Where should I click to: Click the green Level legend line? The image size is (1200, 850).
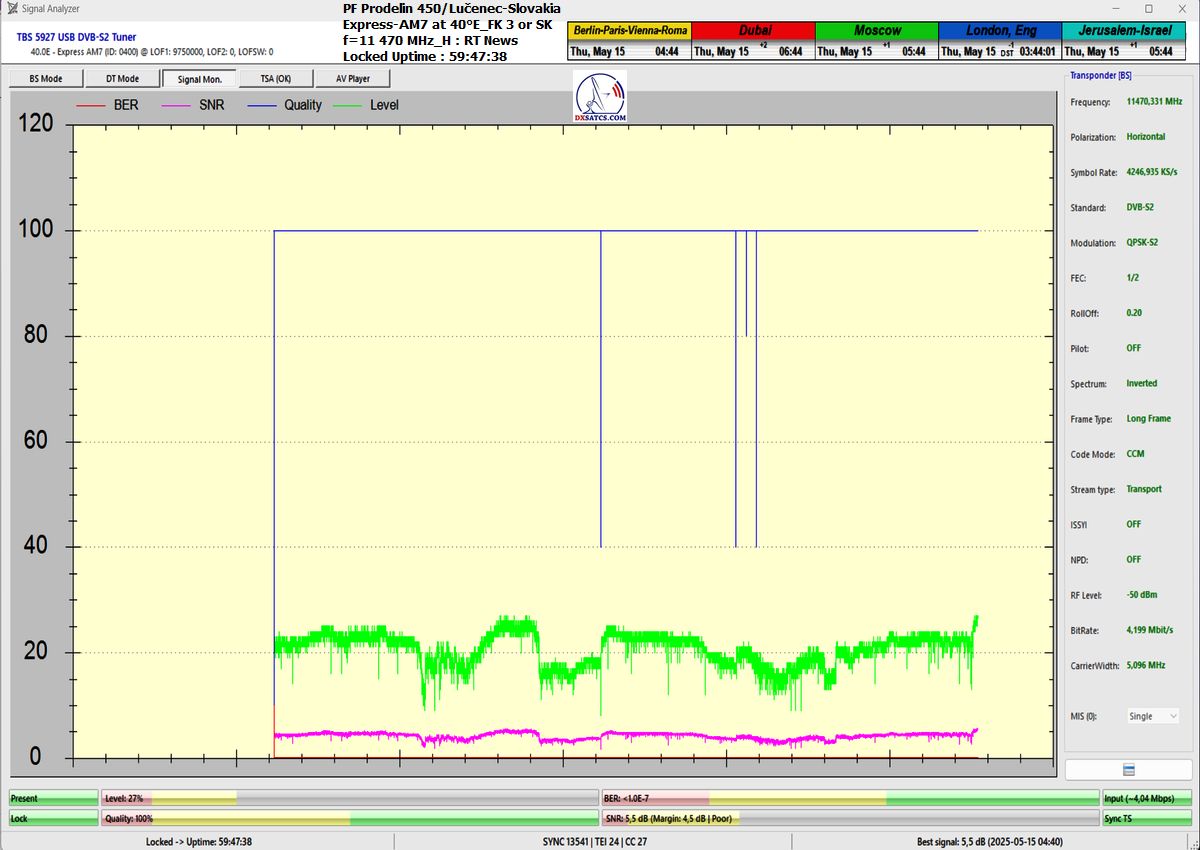(x=347, y=105)
